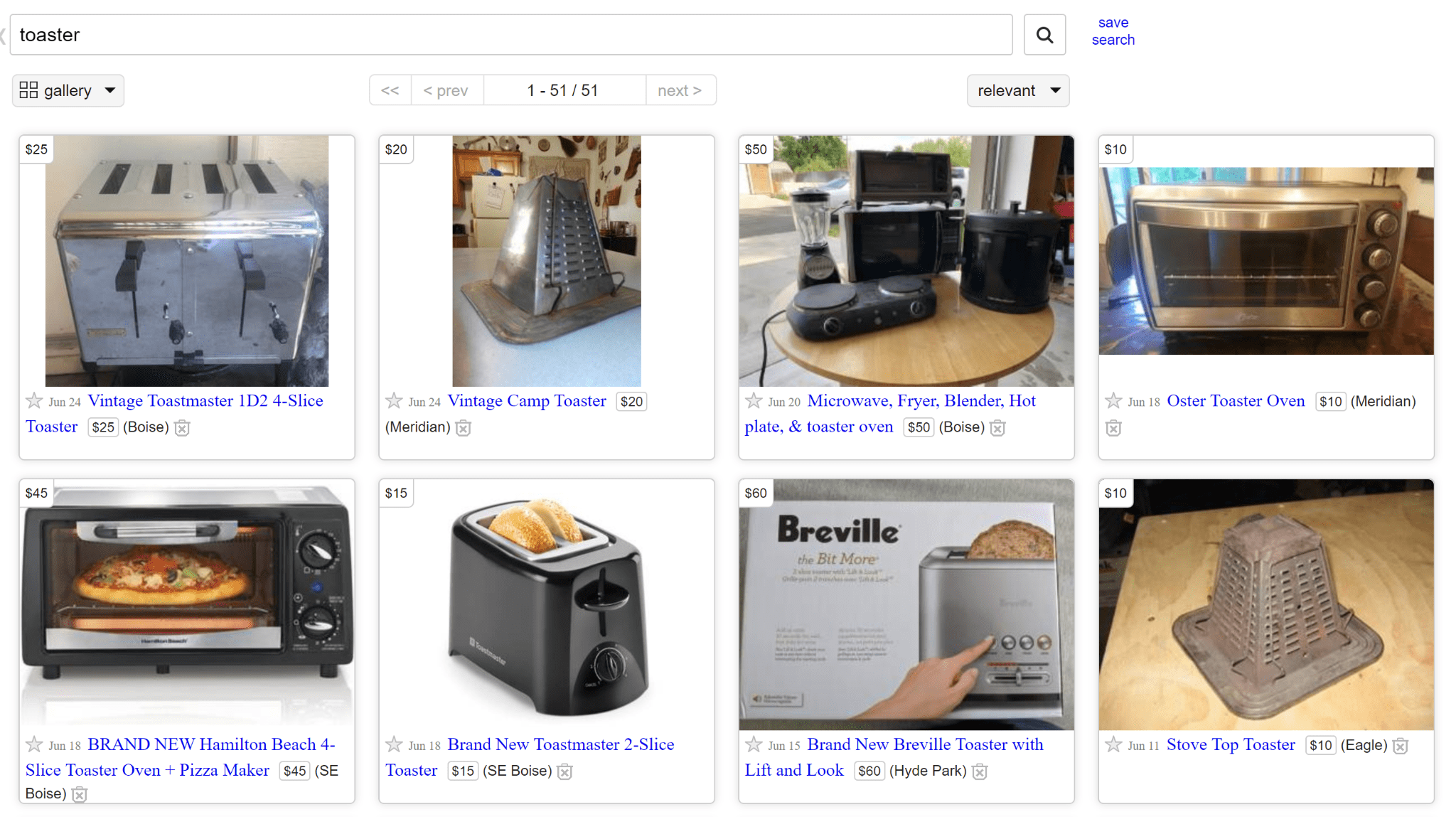Hide the Microwave, Fryer, Blender listing

coord(997,427)
